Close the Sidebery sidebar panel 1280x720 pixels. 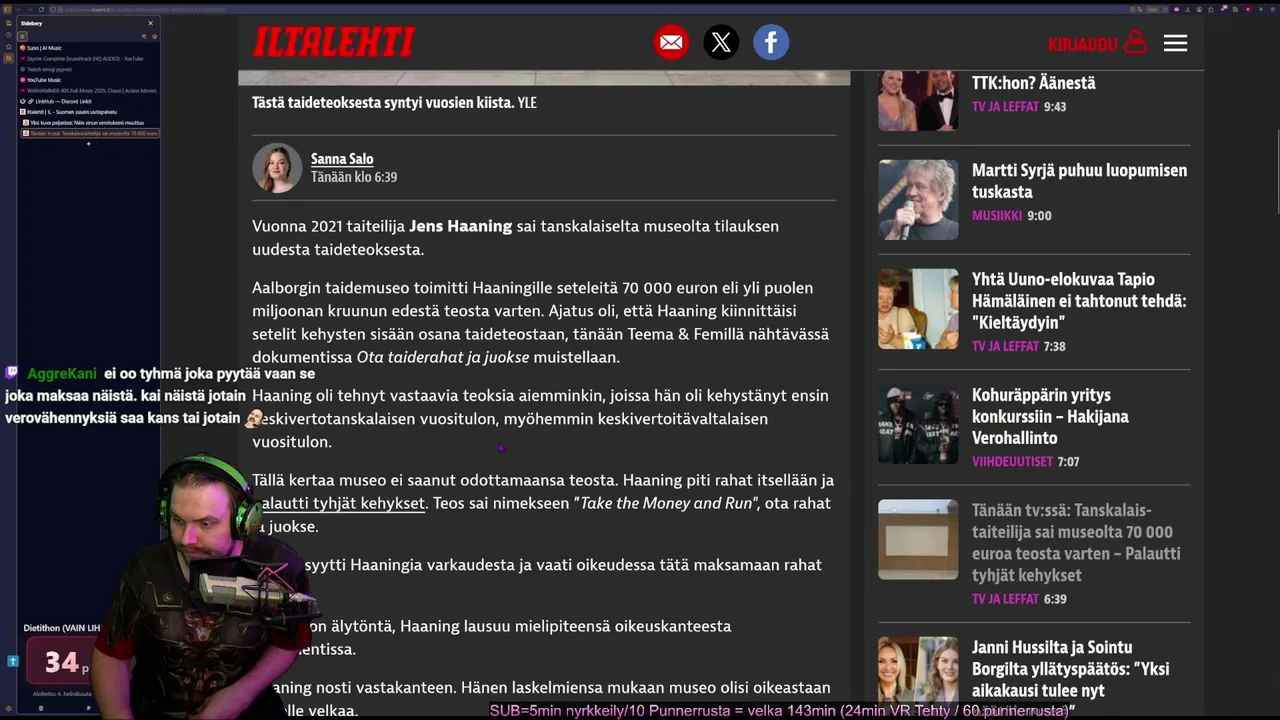pyautogui.click(x=150, y=23)
